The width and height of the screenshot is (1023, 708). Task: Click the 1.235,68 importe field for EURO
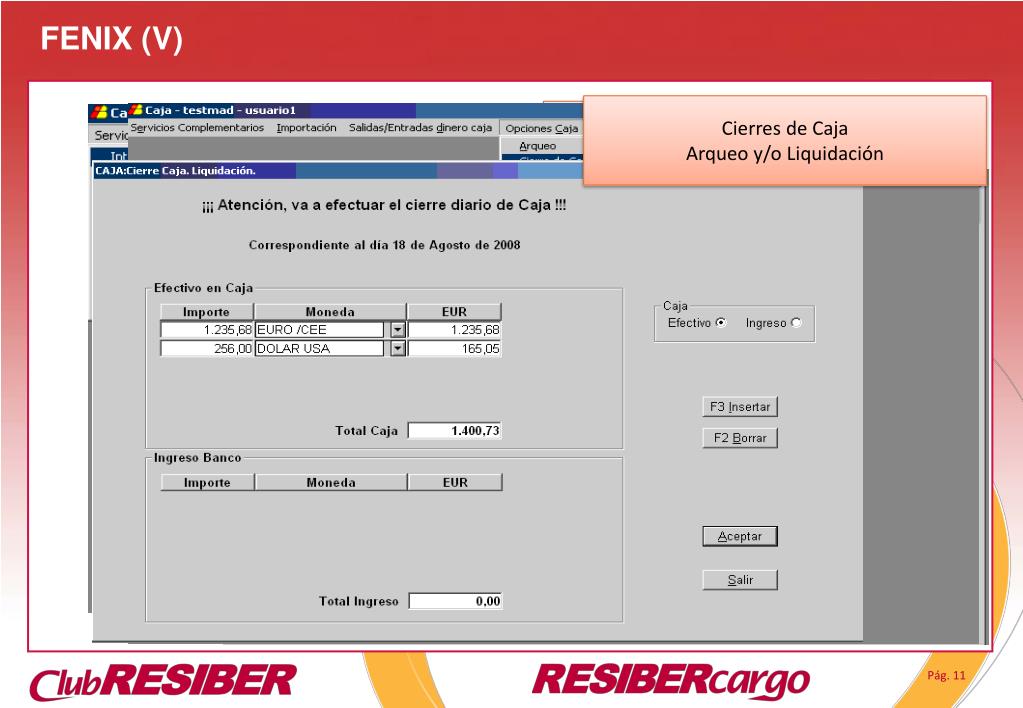207,330
